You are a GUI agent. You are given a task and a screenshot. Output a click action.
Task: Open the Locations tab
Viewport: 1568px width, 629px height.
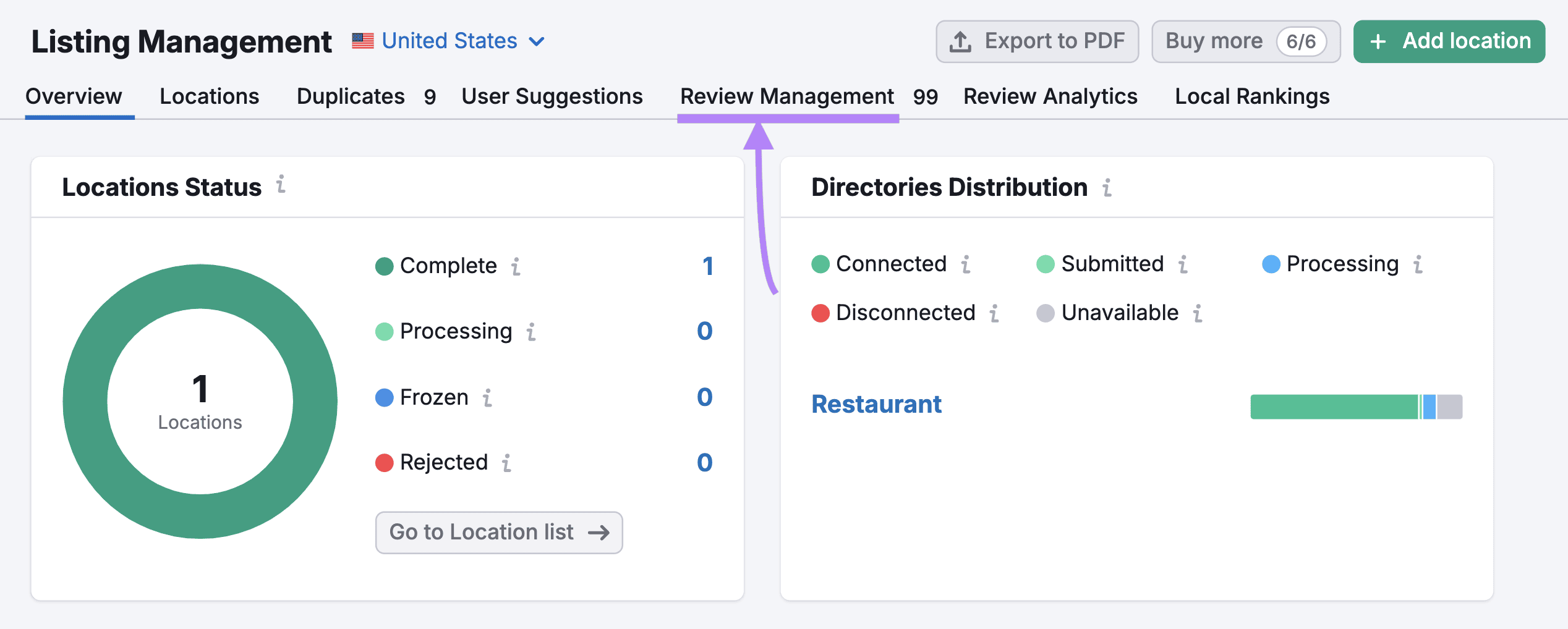click(x=209, y=96)
